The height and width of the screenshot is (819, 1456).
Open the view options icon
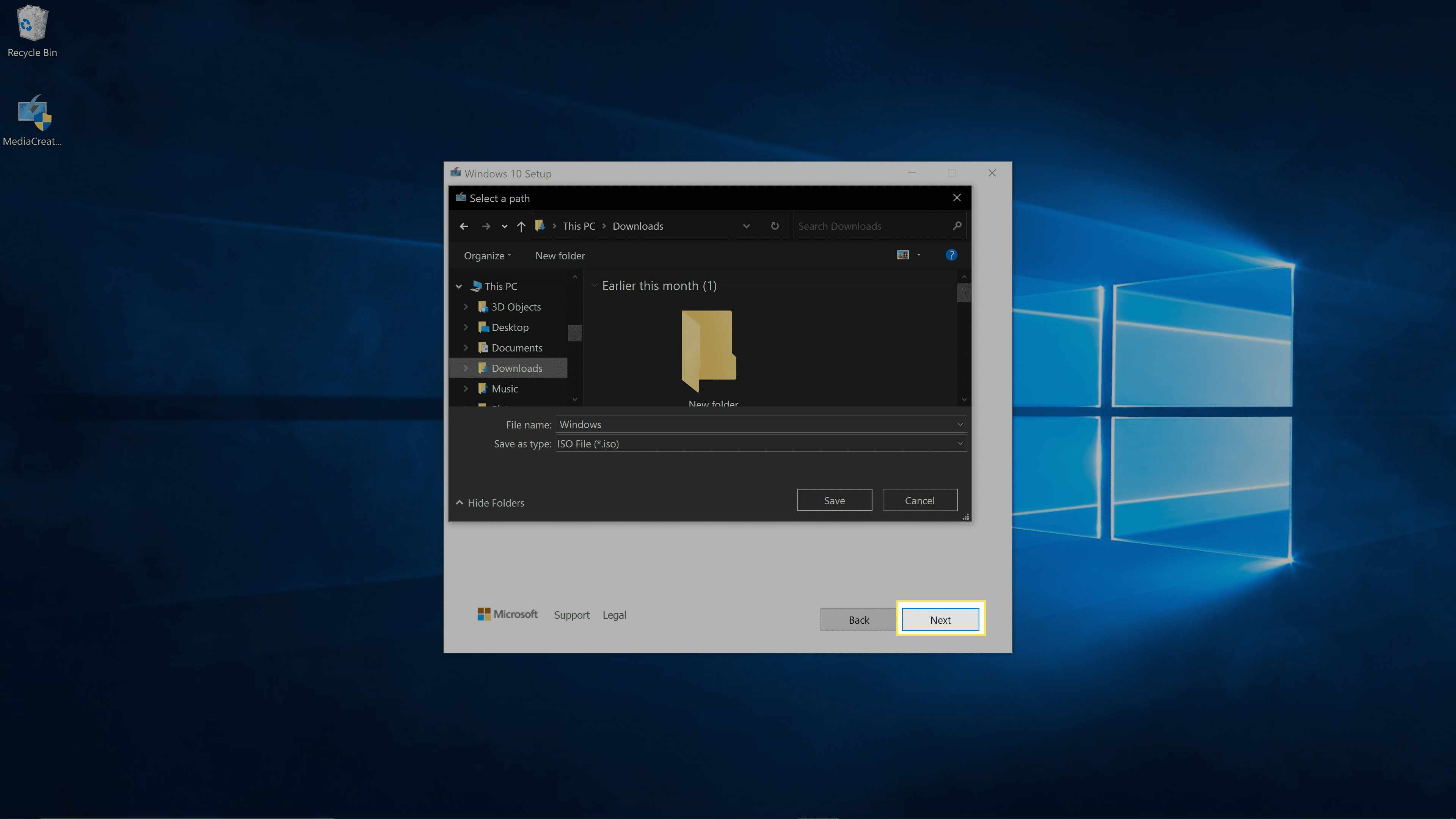click(903, 255)
